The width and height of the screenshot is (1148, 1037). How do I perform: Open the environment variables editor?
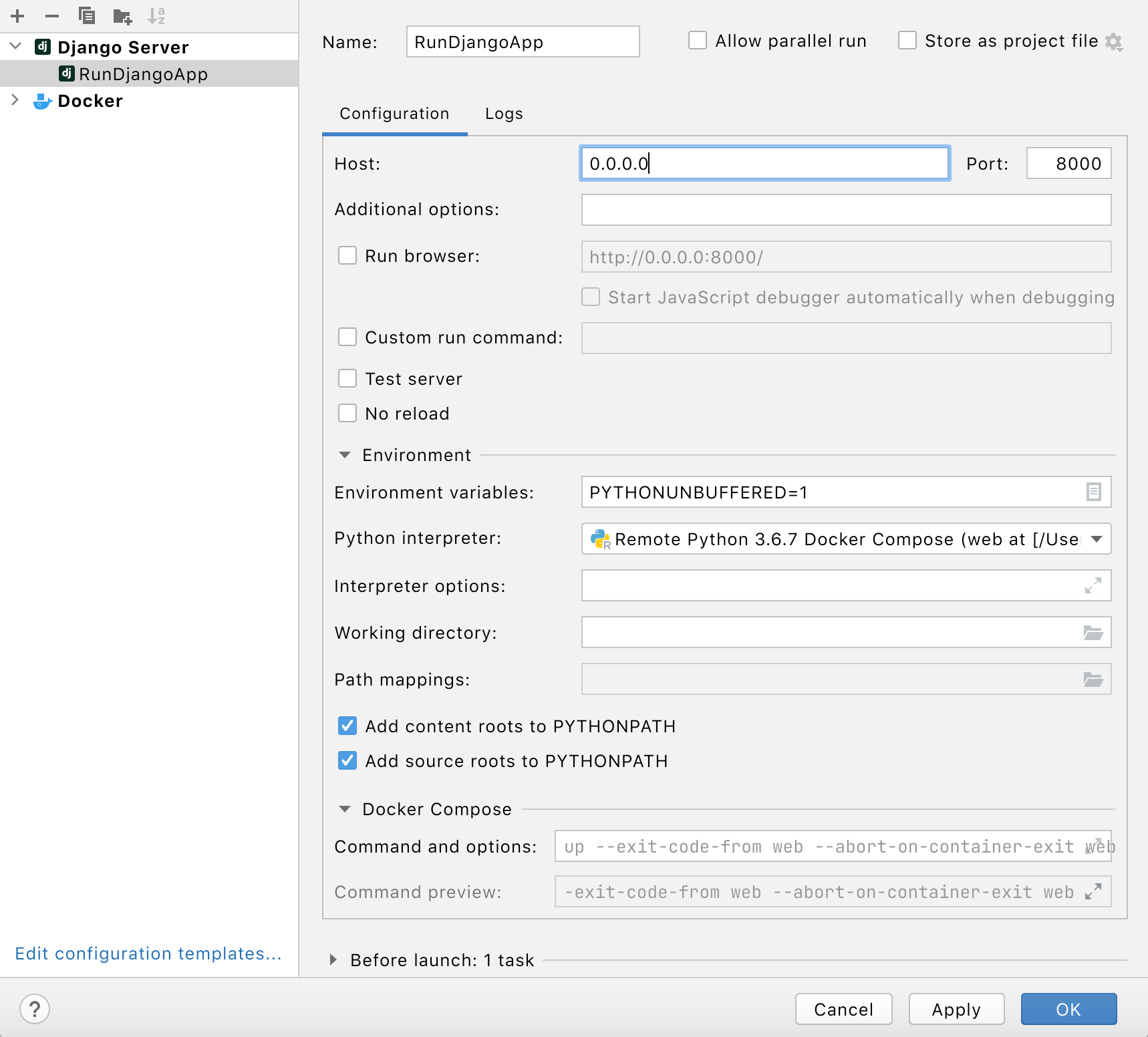1093,492
